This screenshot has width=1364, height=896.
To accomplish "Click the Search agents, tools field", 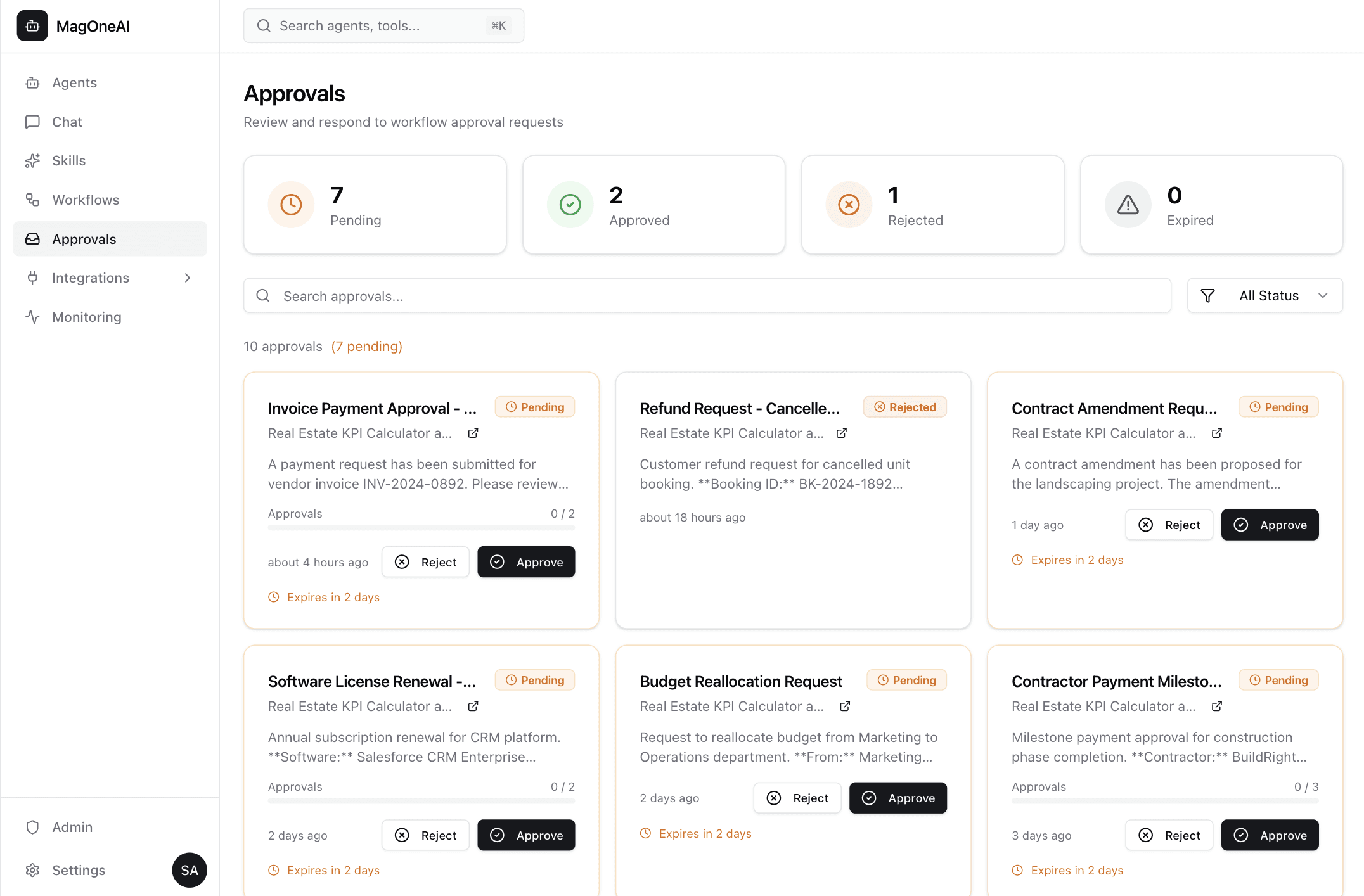I will (x=383, y=26).
